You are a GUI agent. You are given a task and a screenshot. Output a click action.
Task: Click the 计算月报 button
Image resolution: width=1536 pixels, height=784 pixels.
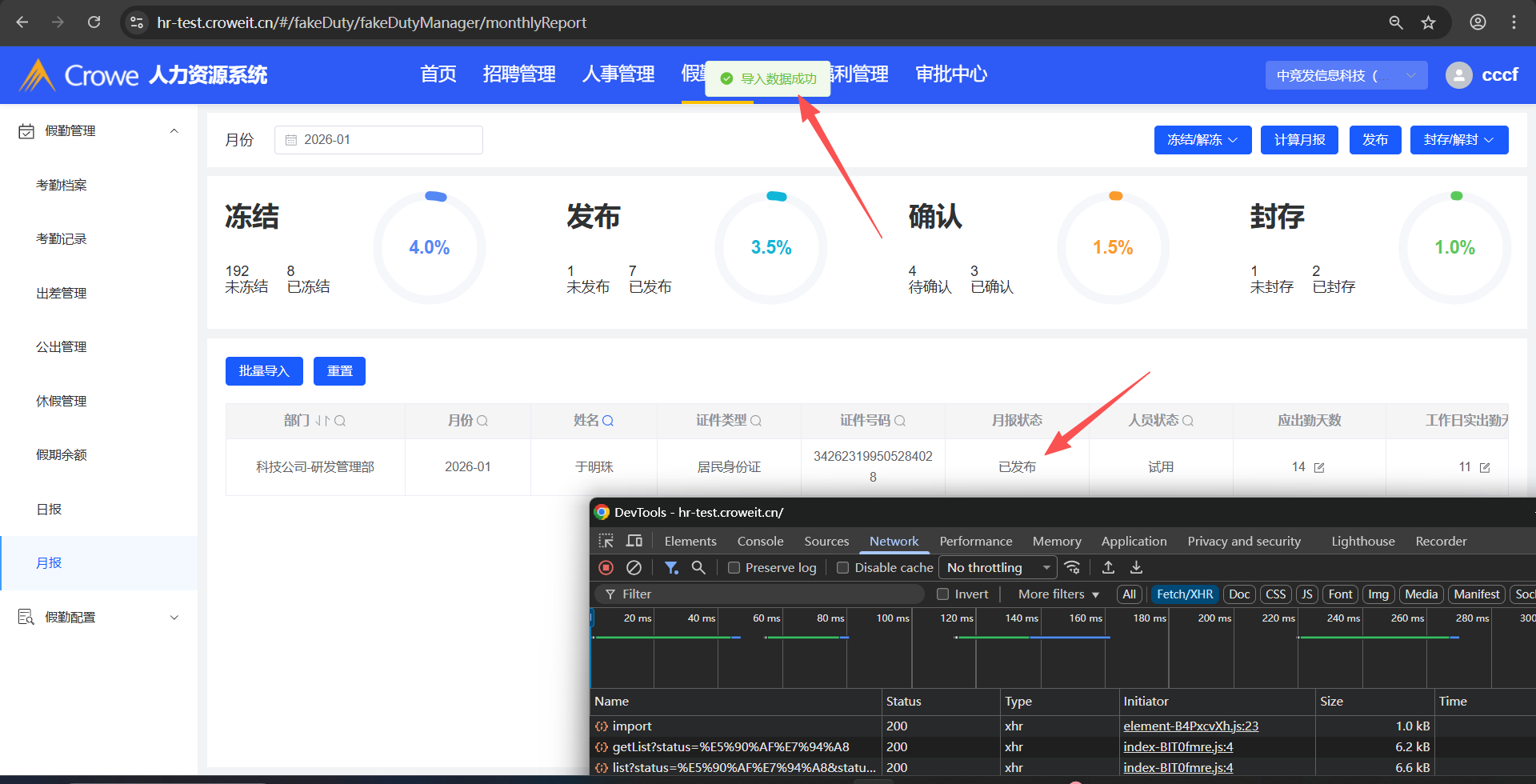(1299, 140)
